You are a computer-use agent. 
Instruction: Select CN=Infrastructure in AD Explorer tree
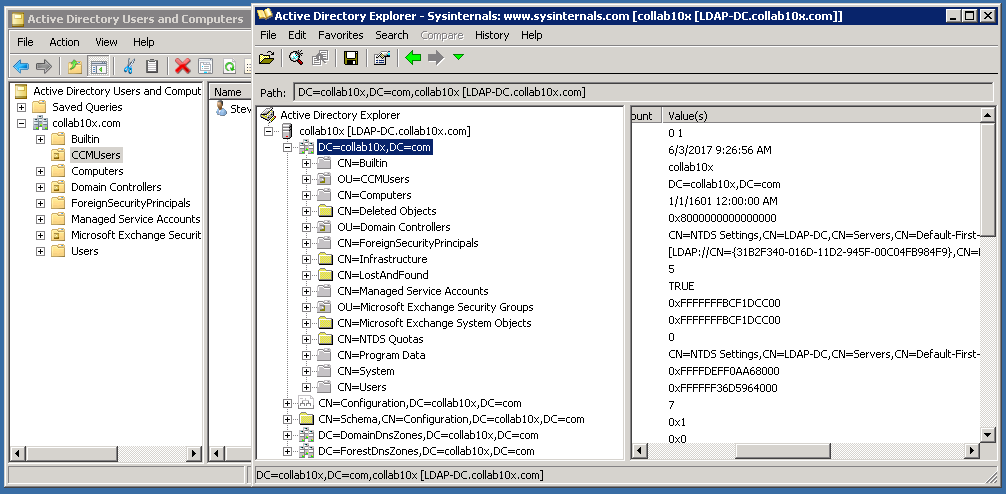(382, 259)
